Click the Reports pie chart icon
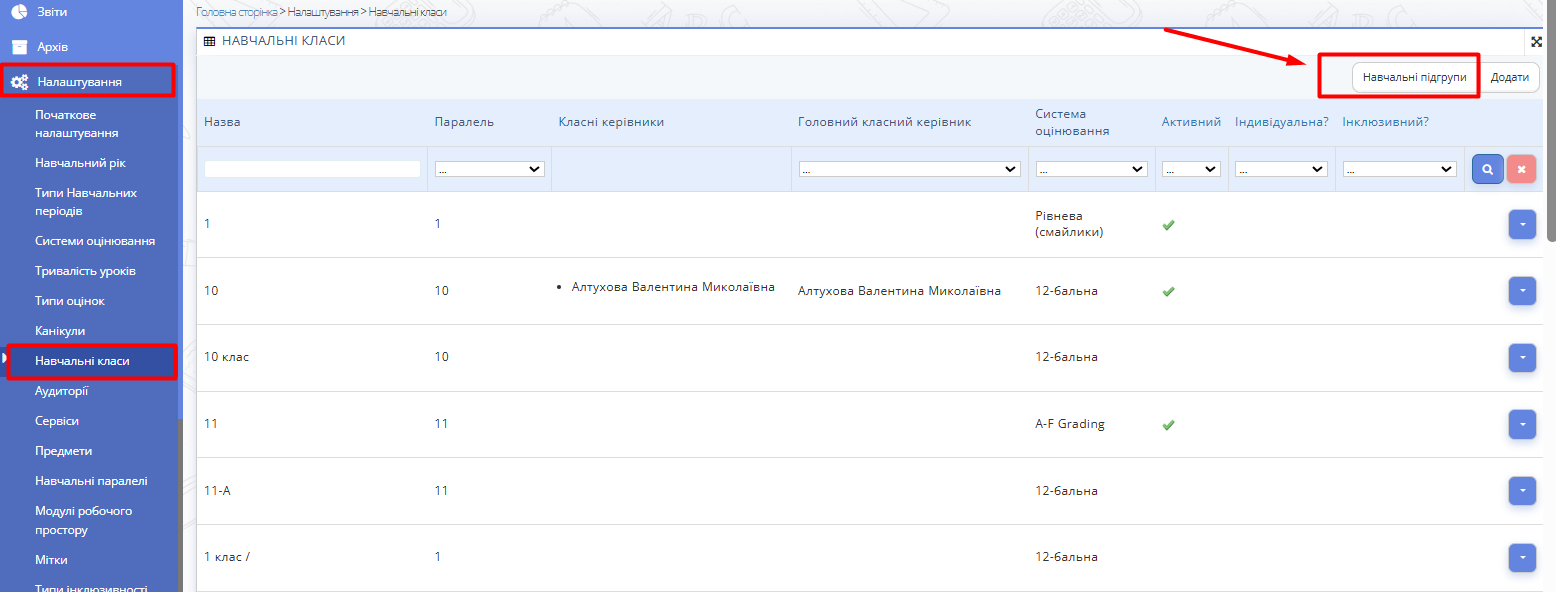Screen dimensions: 1556x592 pyautogui.click(x=19, y=11)
